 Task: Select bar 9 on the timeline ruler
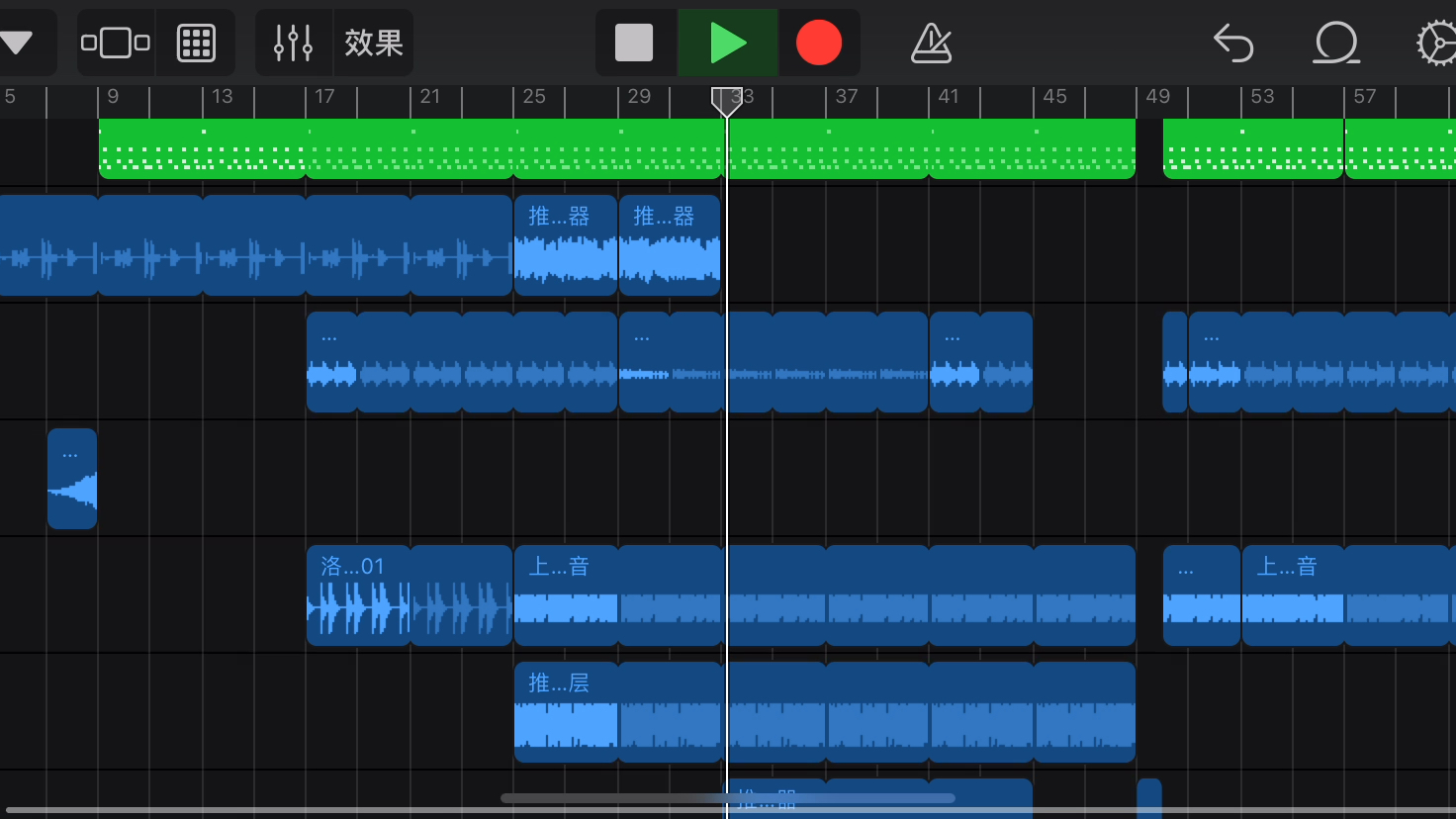click(x=113, y=96)
